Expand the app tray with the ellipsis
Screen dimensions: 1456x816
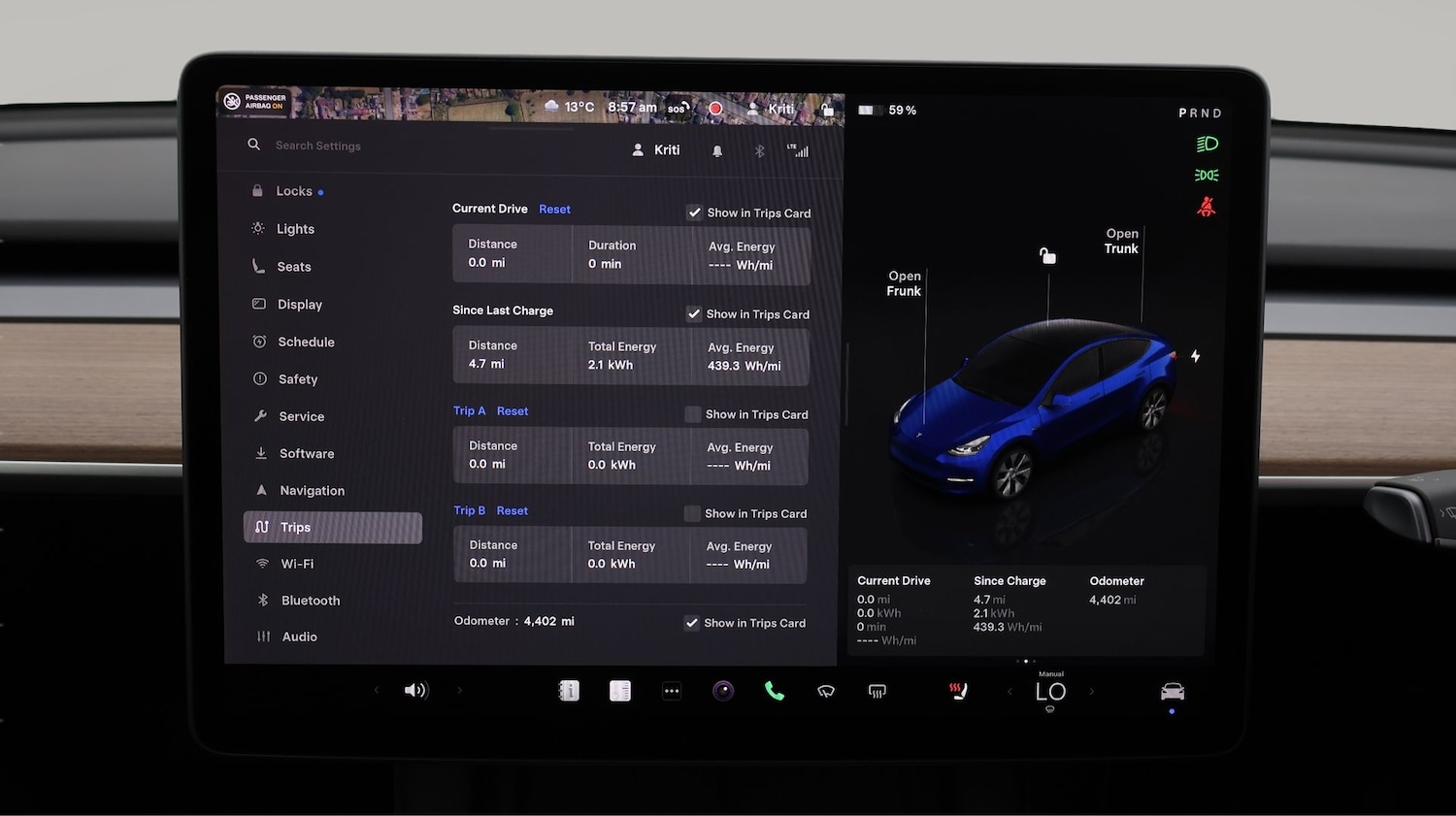click(672, 690)
